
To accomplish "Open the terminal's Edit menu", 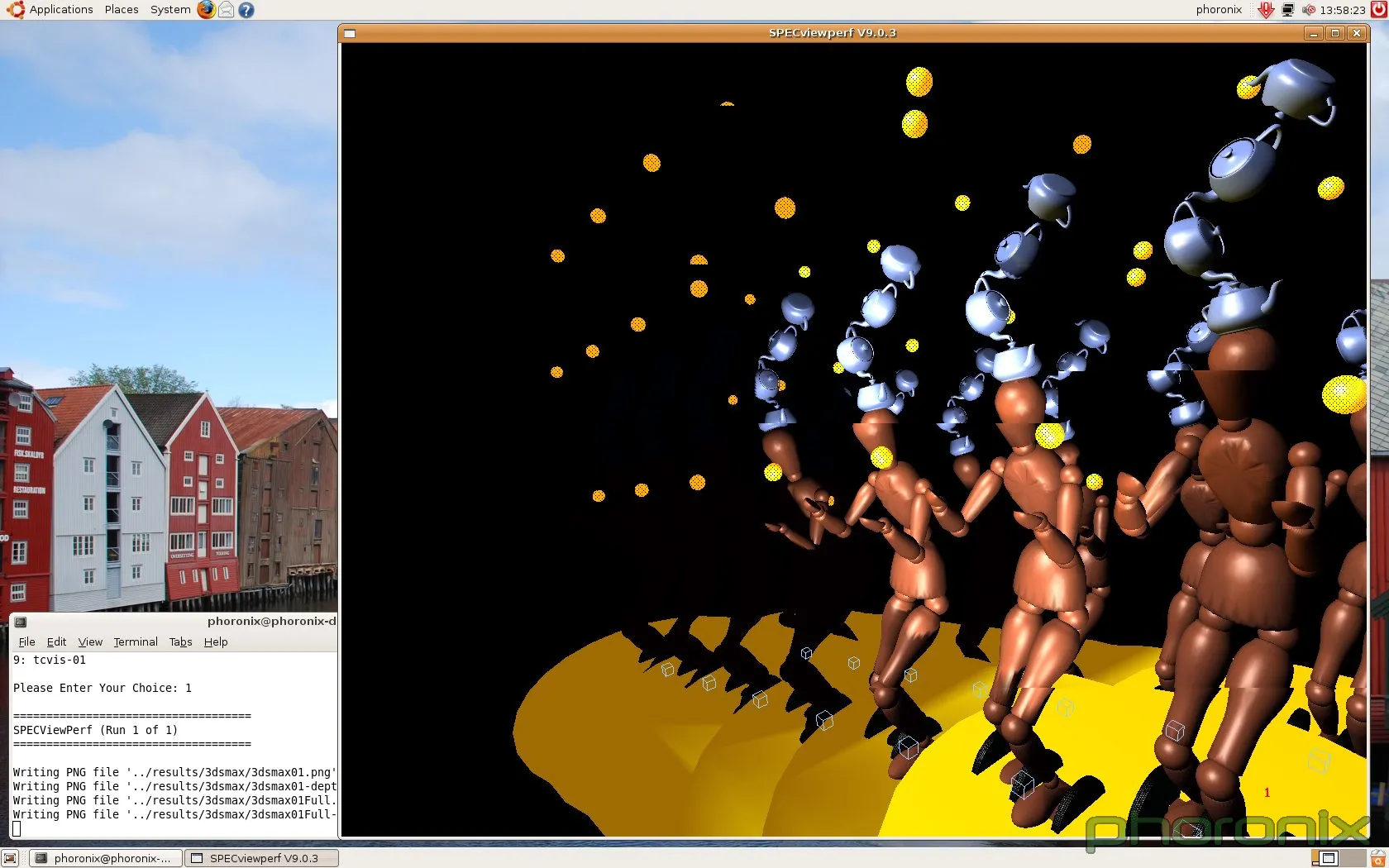I will coord(56,641).
